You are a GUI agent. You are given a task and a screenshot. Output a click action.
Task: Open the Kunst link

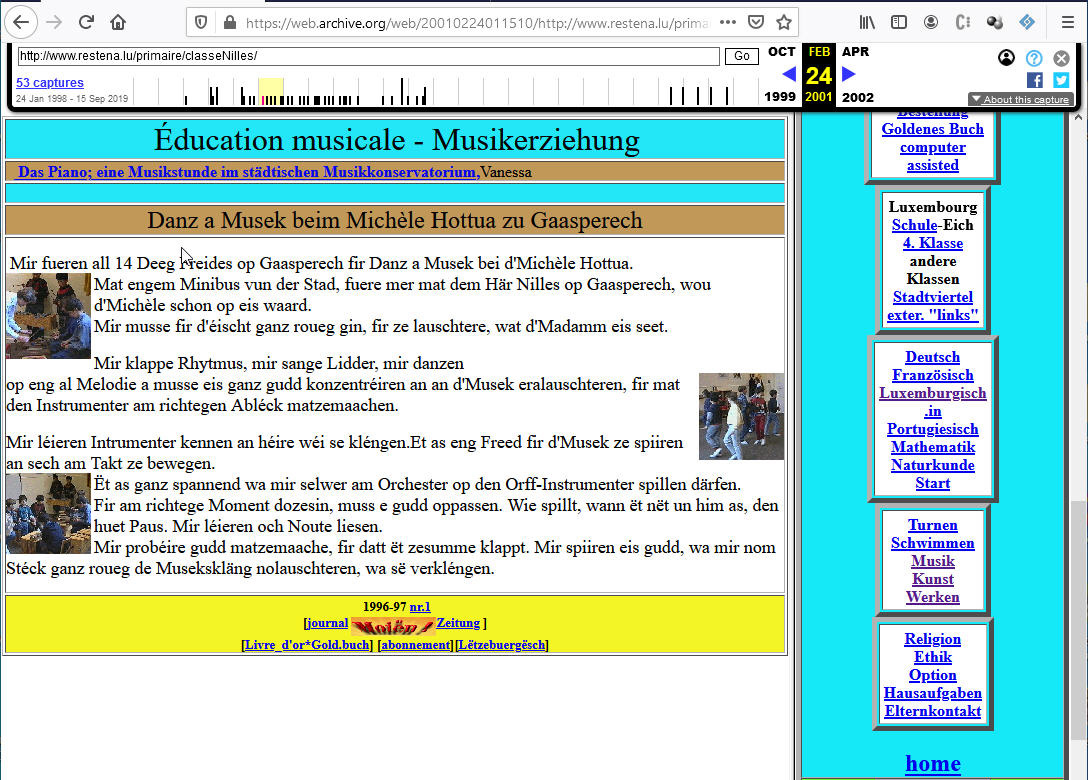coord(933,579)
